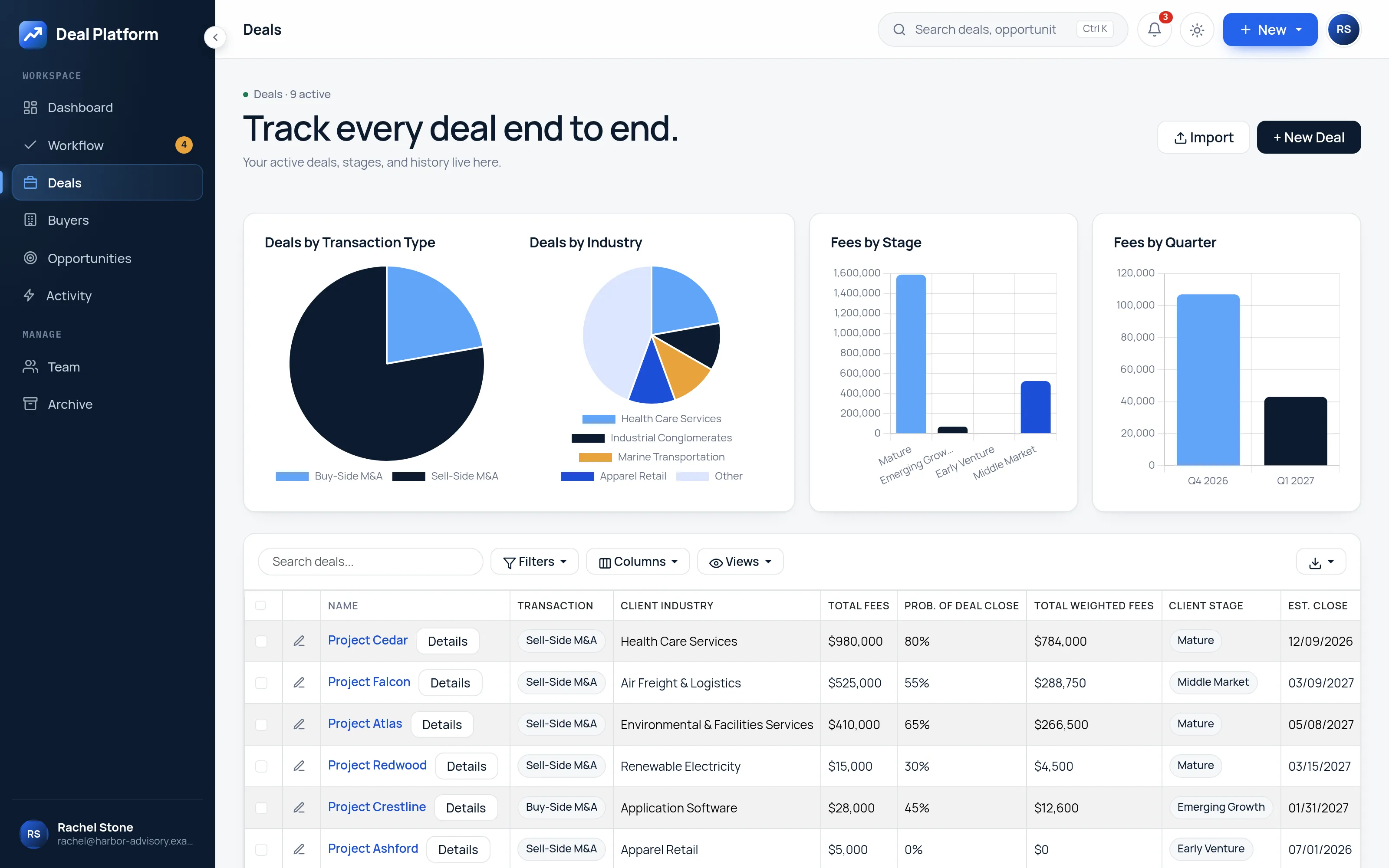Check the Project Cedar row checkbox

pos(261,641)
